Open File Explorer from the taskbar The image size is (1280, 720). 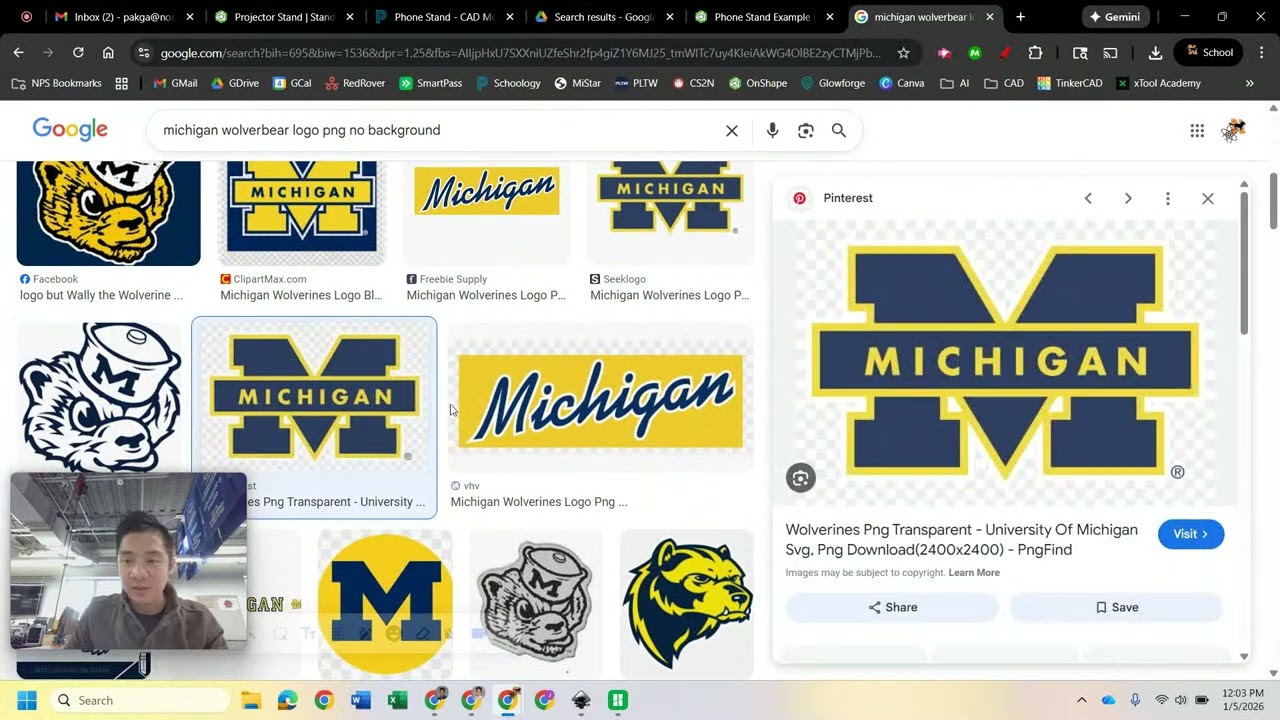[250, 700]
